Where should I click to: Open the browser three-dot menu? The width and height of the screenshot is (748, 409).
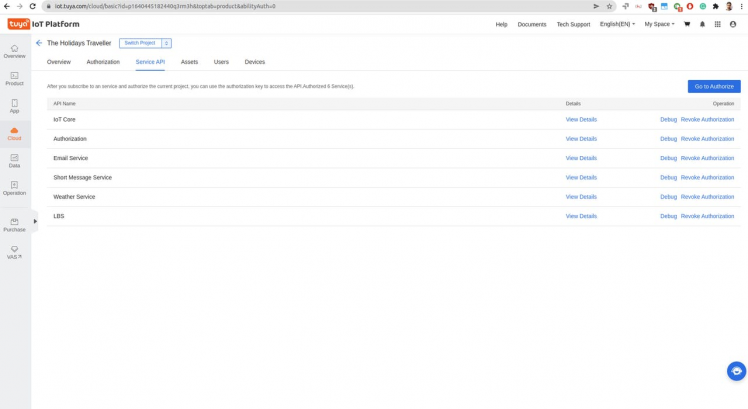pyautogui.click(x=741, y=6)
